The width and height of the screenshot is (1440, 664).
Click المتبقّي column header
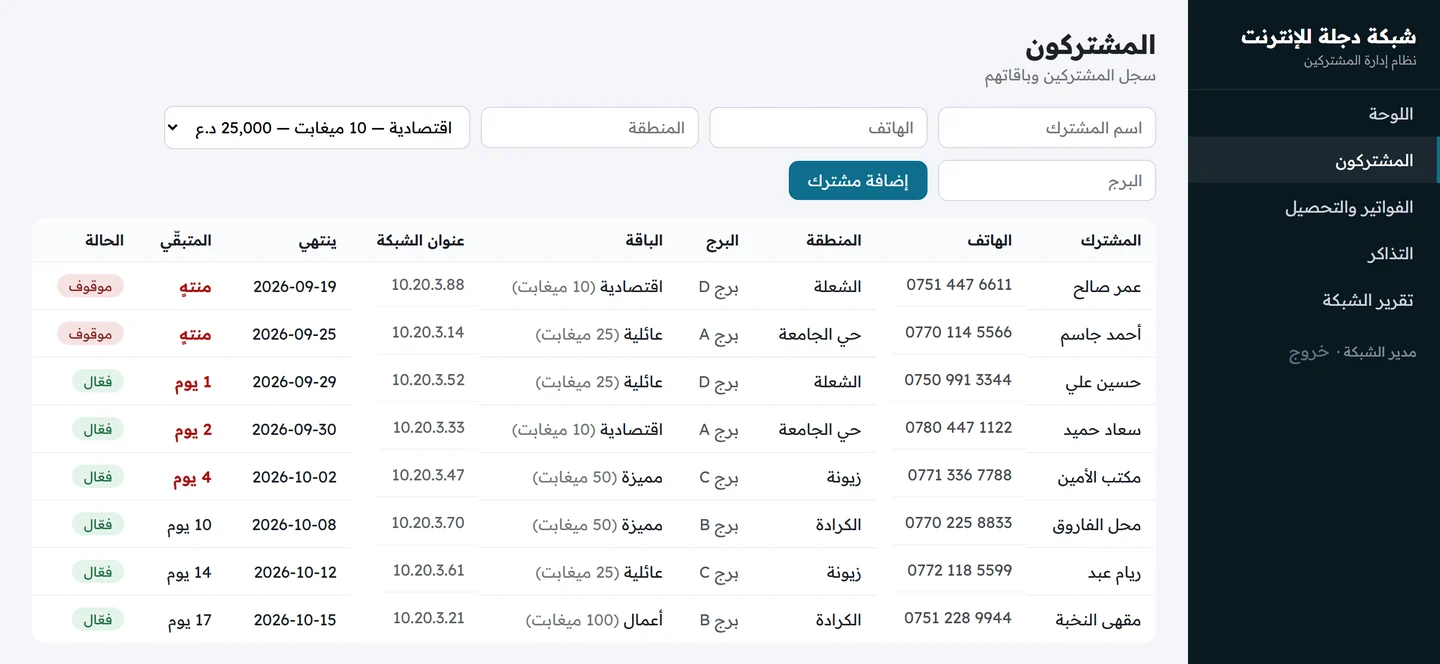(186, 240)
